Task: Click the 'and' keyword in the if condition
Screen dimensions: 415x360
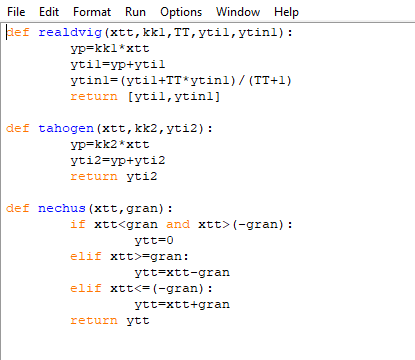Action: [x=178, y=224]
